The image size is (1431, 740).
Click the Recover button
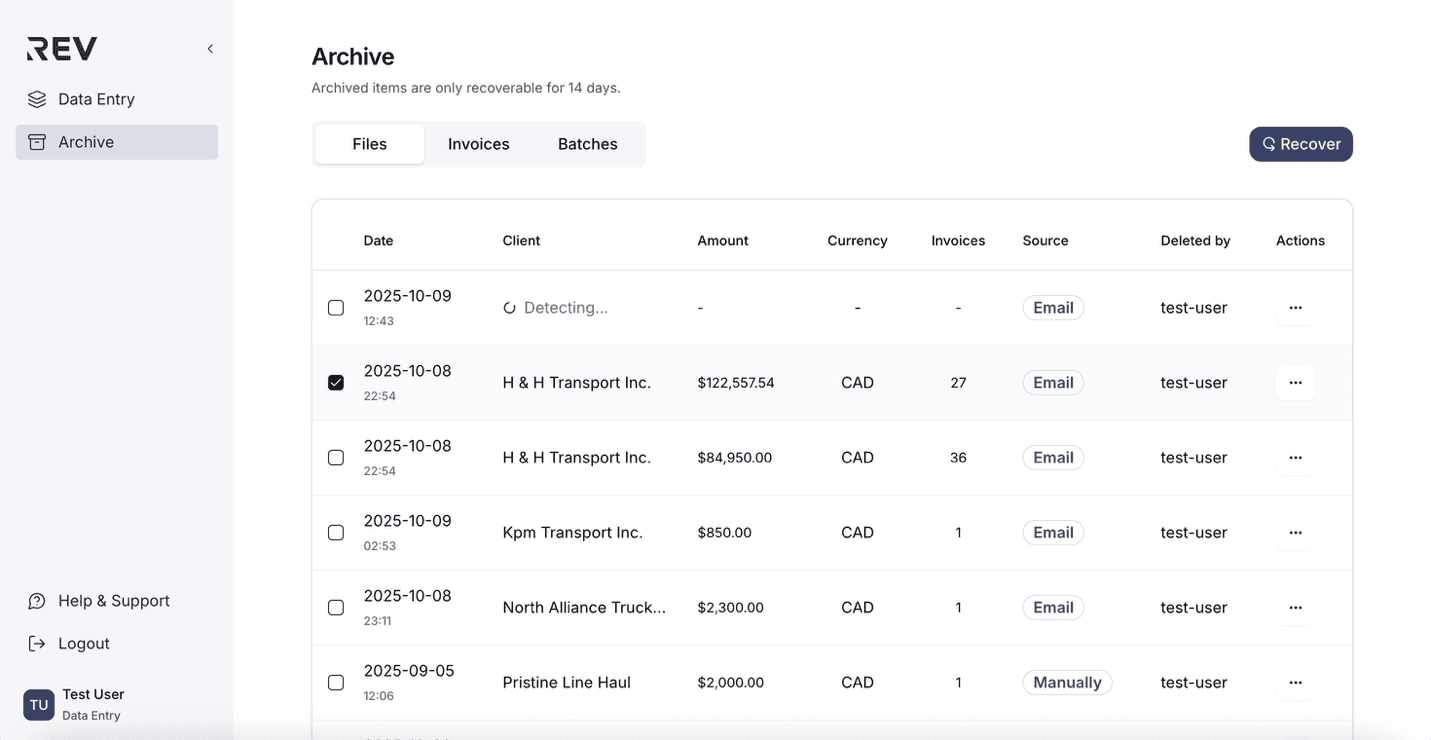tap(1300, 144)
